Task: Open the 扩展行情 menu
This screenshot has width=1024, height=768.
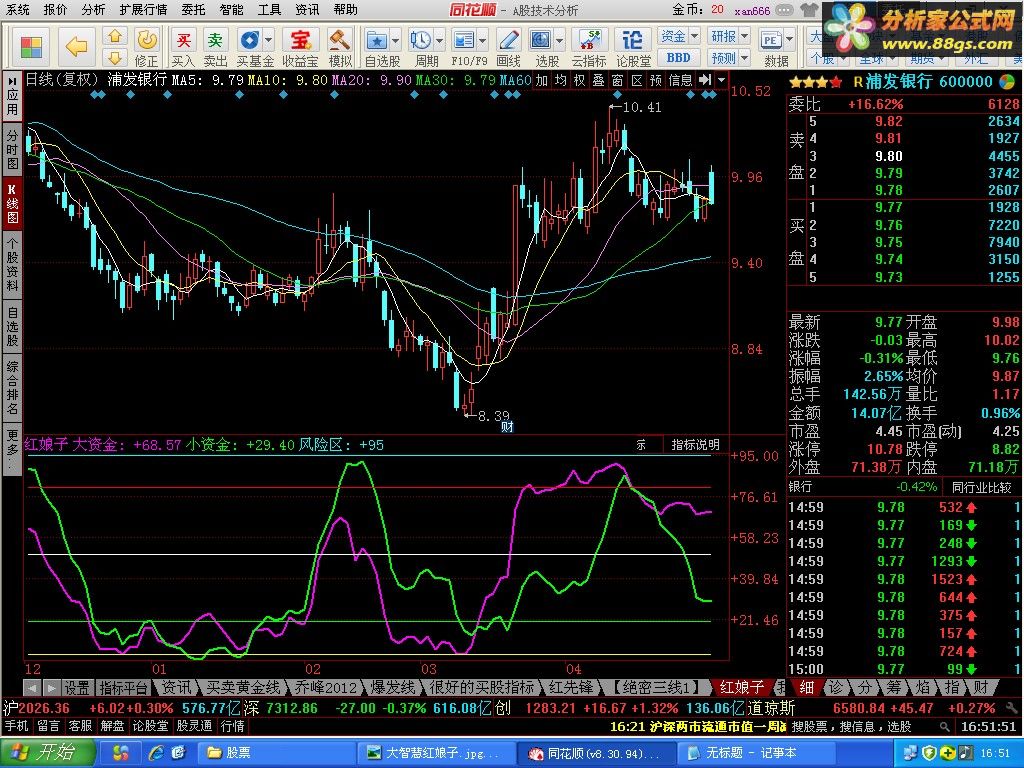Action: click(x=143, y=10)
